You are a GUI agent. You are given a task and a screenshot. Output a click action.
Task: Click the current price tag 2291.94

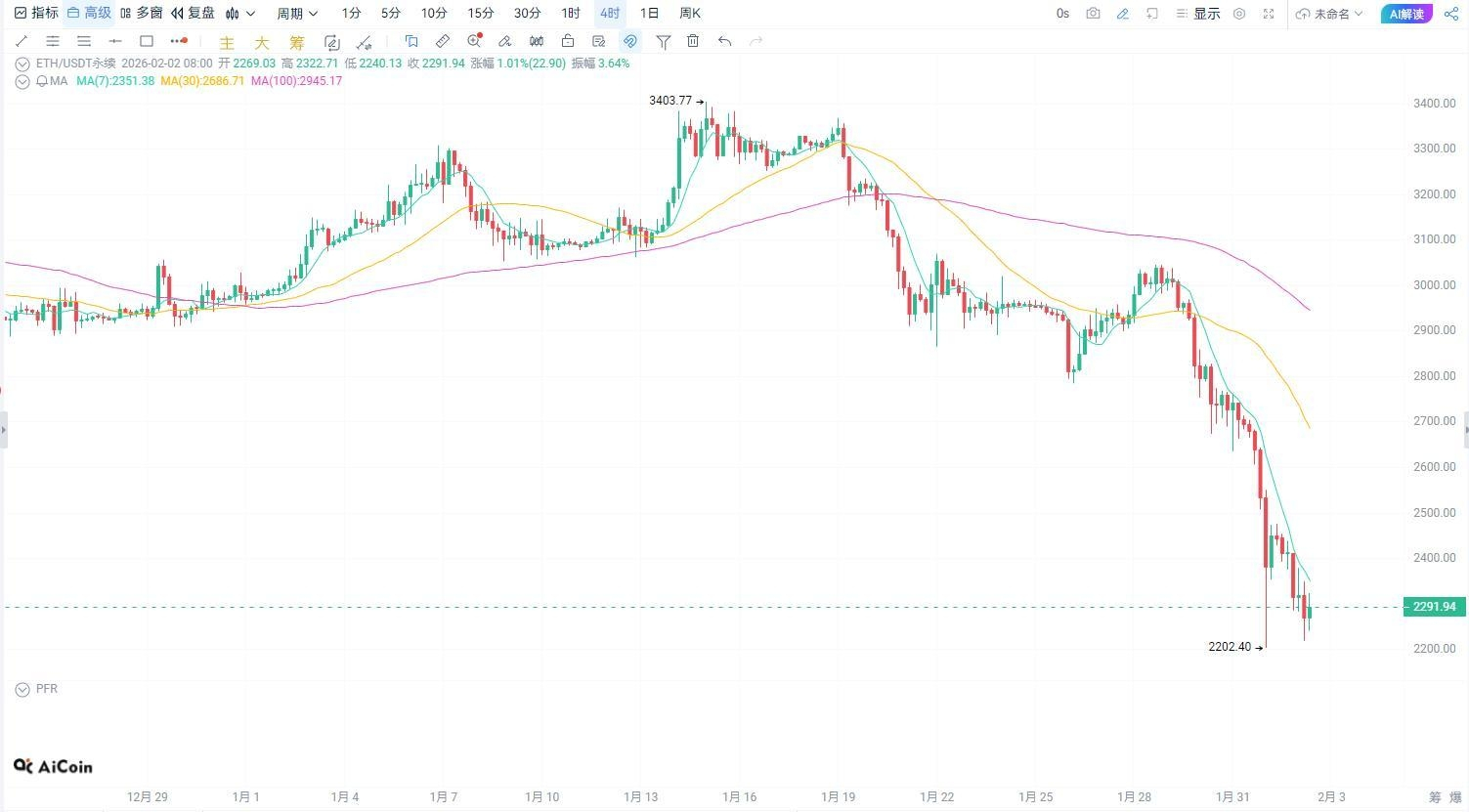(x=1433, y=607)
